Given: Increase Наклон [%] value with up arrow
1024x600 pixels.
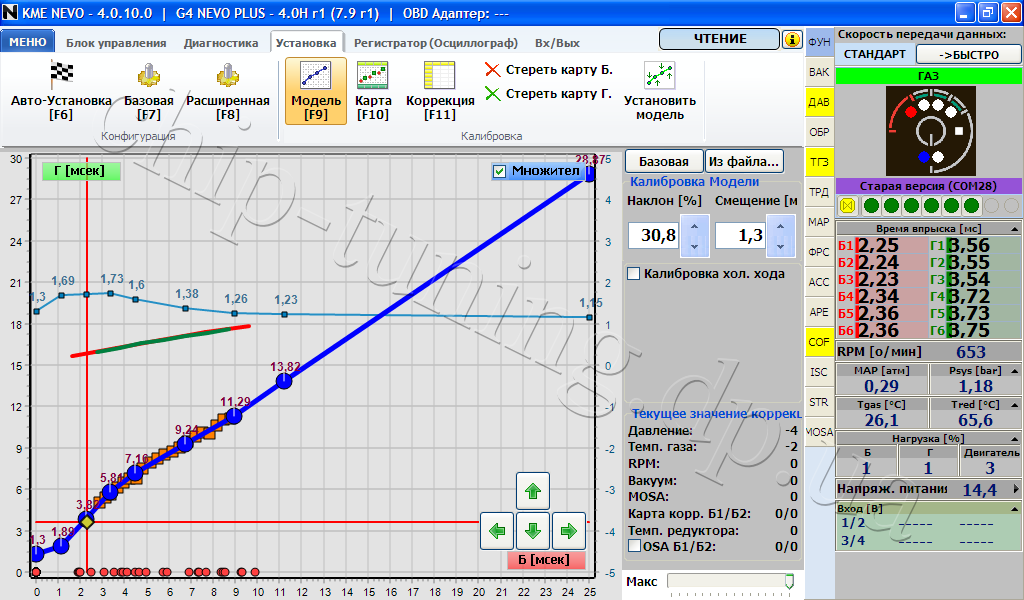Looking at the screenshot, I should click(x=694, y=227).
